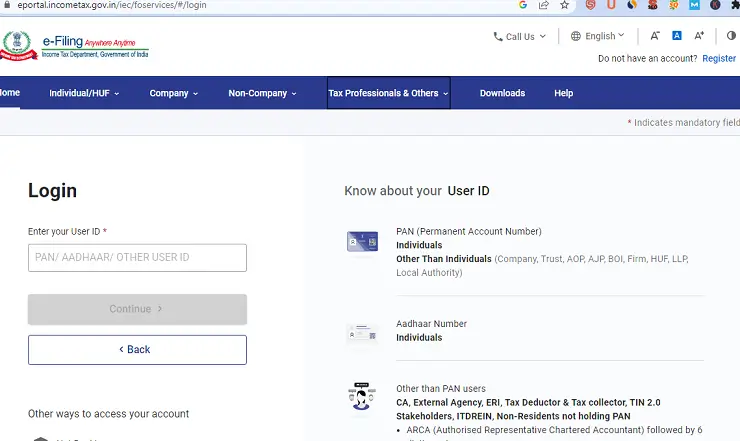The image size is (740, 441).
Task: Click 'Other than PAN users' text
Action: 441,389
